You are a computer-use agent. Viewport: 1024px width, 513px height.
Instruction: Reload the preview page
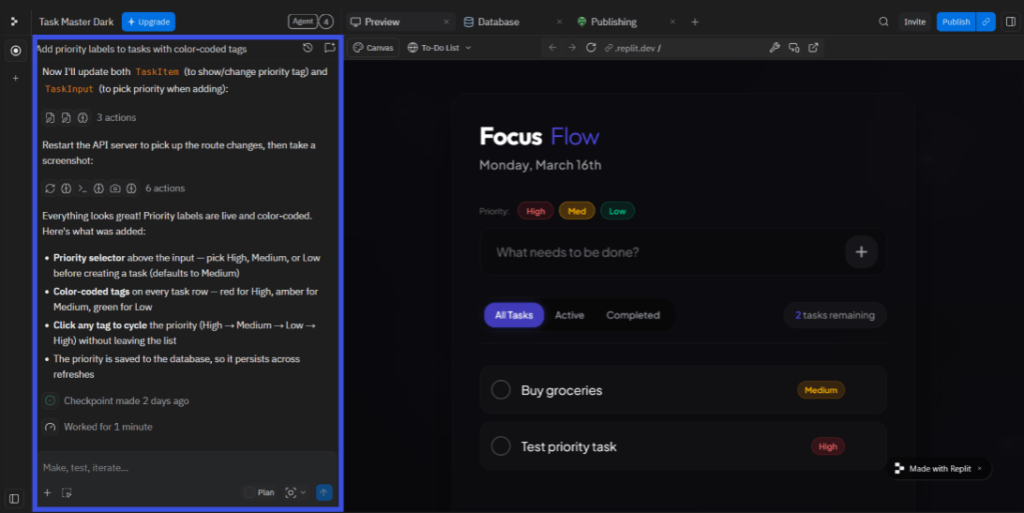(x=591, y=48)
